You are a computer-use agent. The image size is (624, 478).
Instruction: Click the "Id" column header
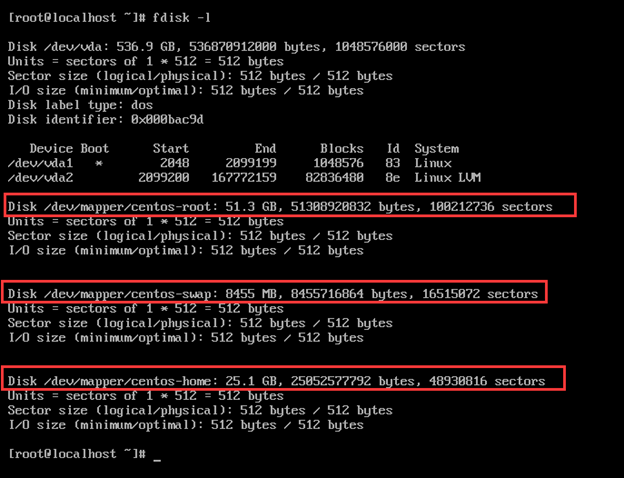(393, 149)
